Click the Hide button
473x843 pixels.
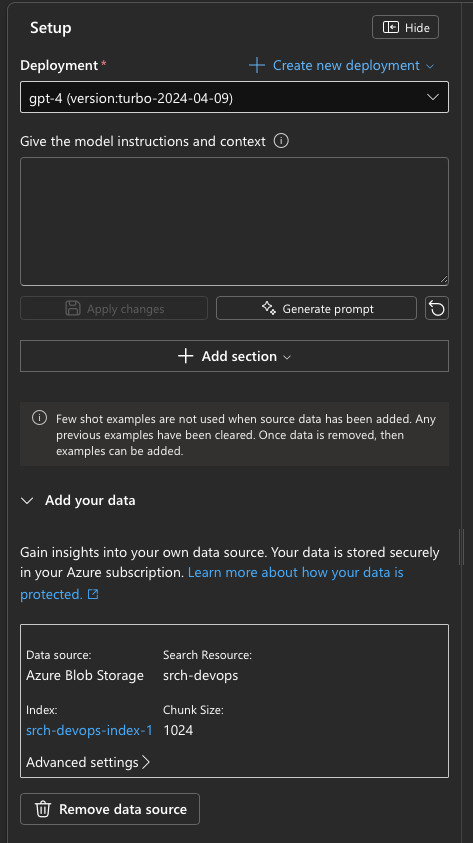pos(405,27)
